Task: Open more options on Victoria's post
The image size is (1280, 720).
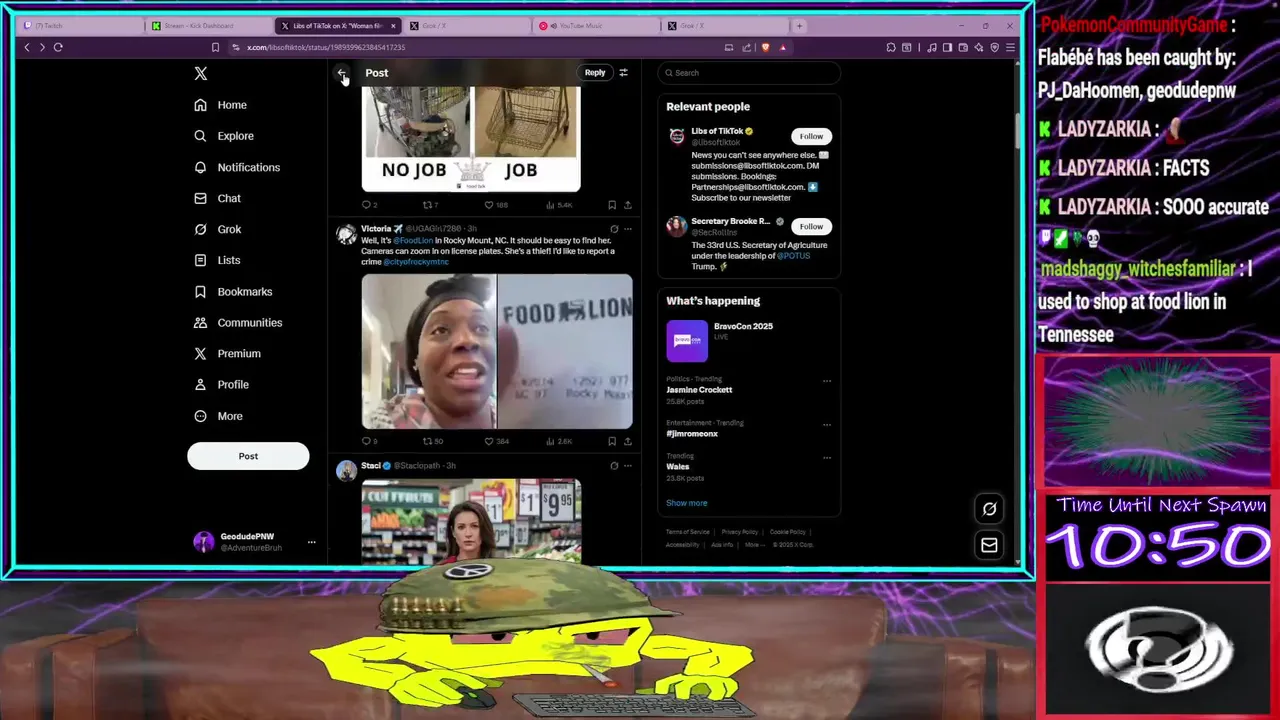Action: tap(628, 229)
